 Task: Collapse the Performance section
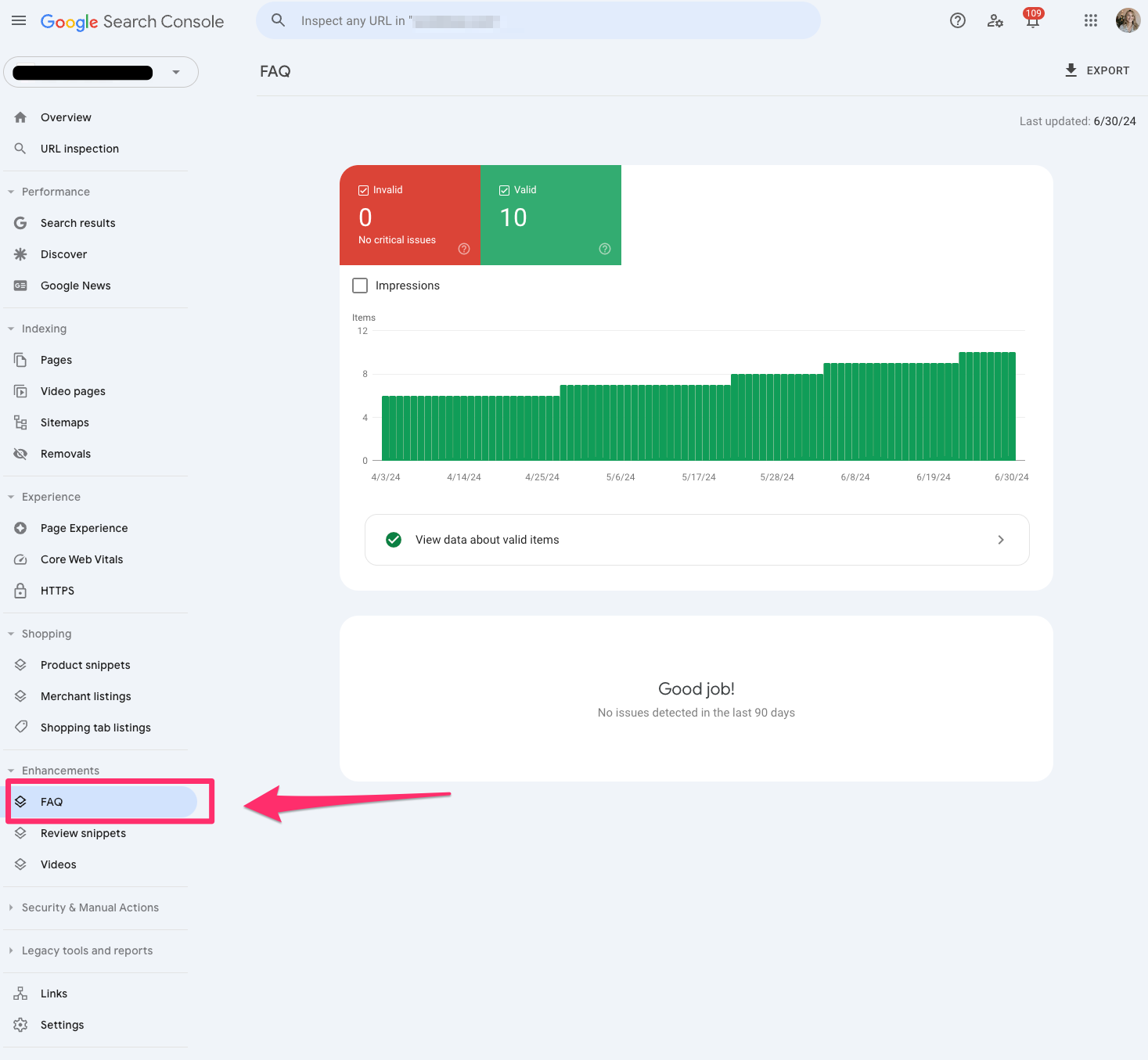(11, 192)
